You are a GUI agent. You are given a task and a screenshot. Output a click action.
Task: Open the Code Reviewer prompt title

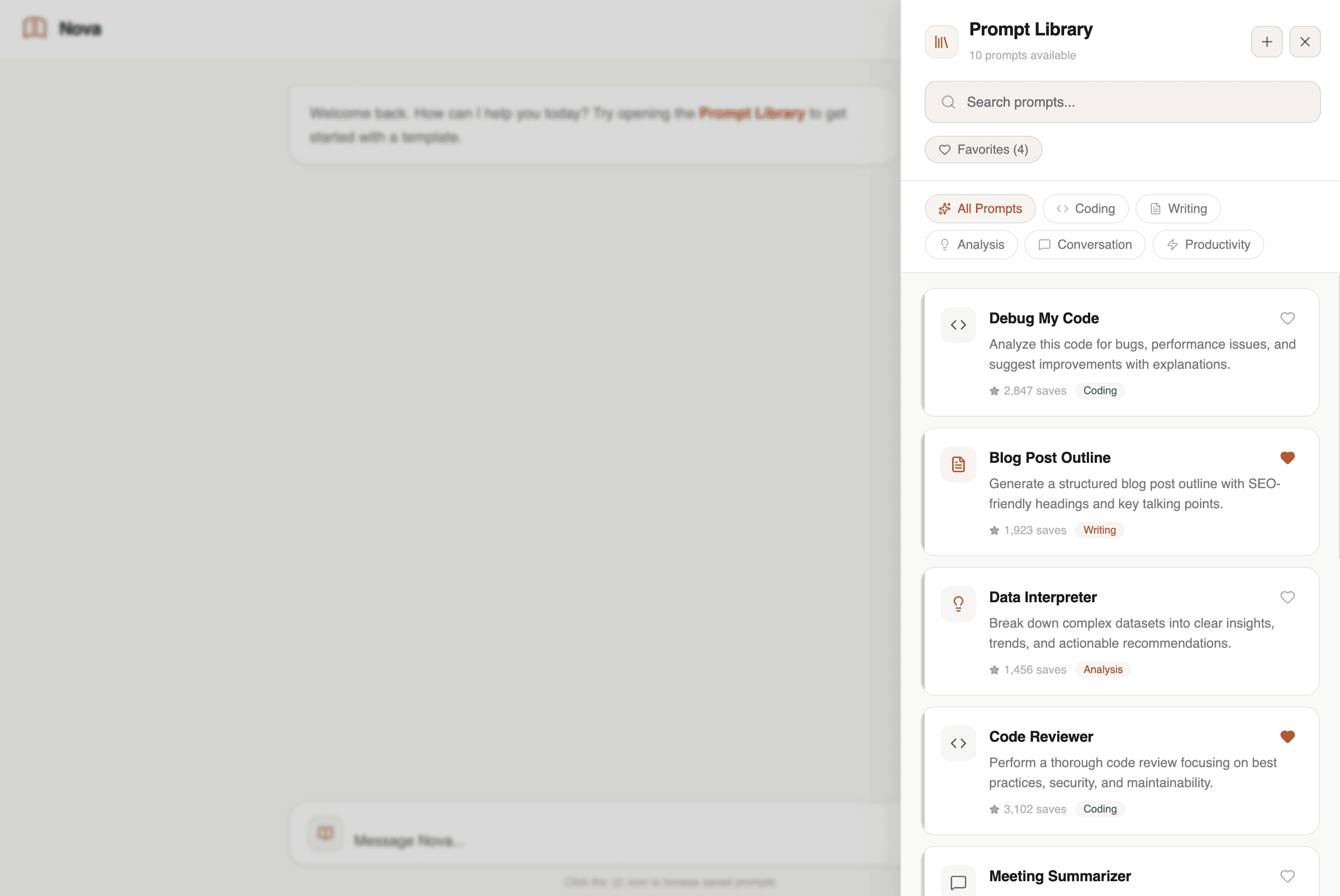[1040, 736]
